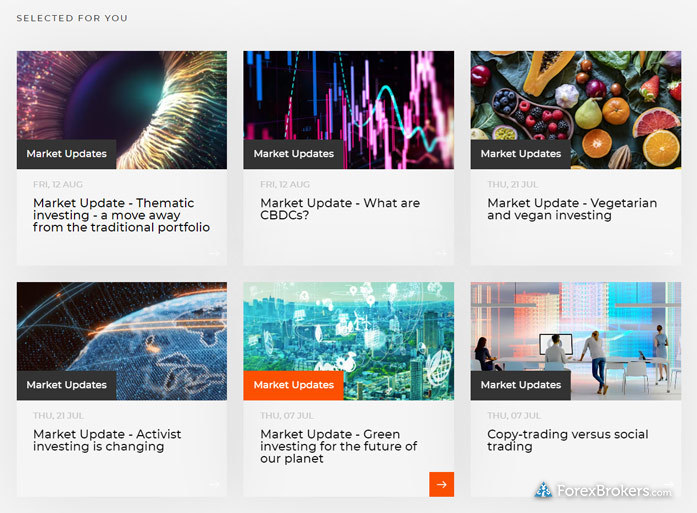Click the FRI, 12 AUG date on Thematic card
Image resolution: width=697 pixels, height=513 pixels.
58,184
